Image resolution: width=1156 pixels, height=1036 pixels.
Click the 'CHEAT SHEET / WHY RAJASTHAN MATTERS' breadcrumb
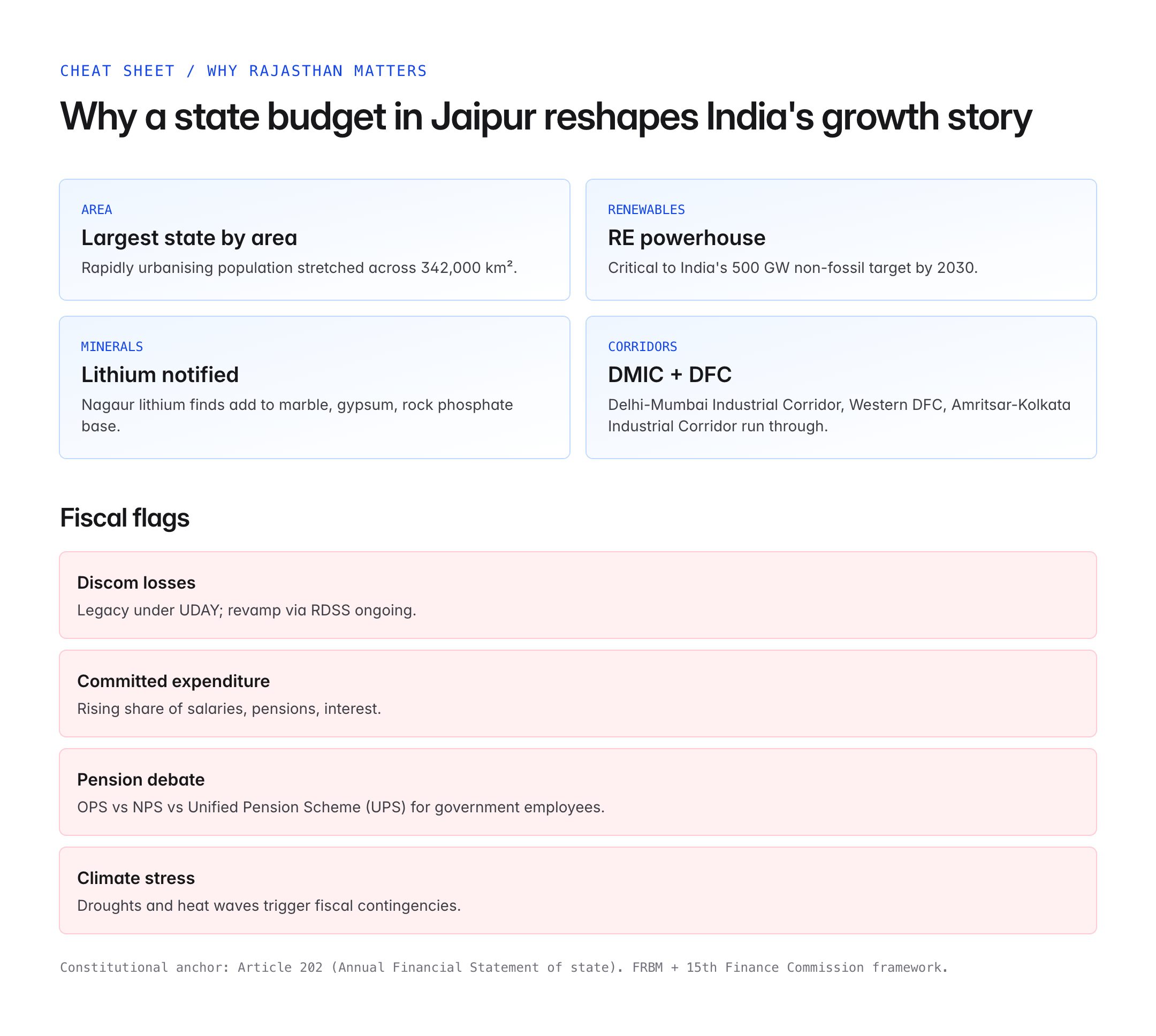coord(243,71)
